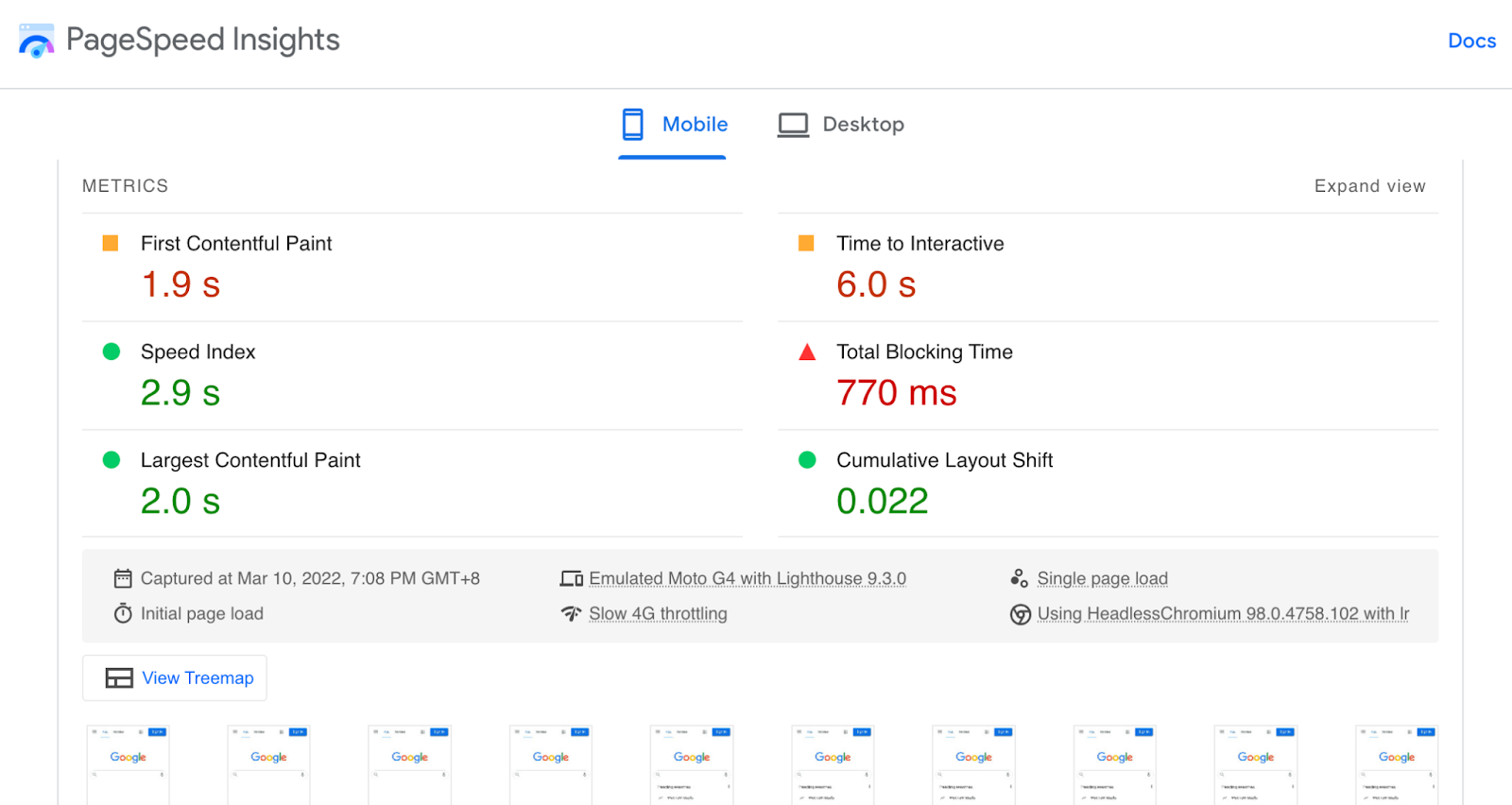Image resolution: width=1512 pixels, height=805 pixels.
Task: Click the treemap icon in View Treemap
Action: [x=119, y=678]
